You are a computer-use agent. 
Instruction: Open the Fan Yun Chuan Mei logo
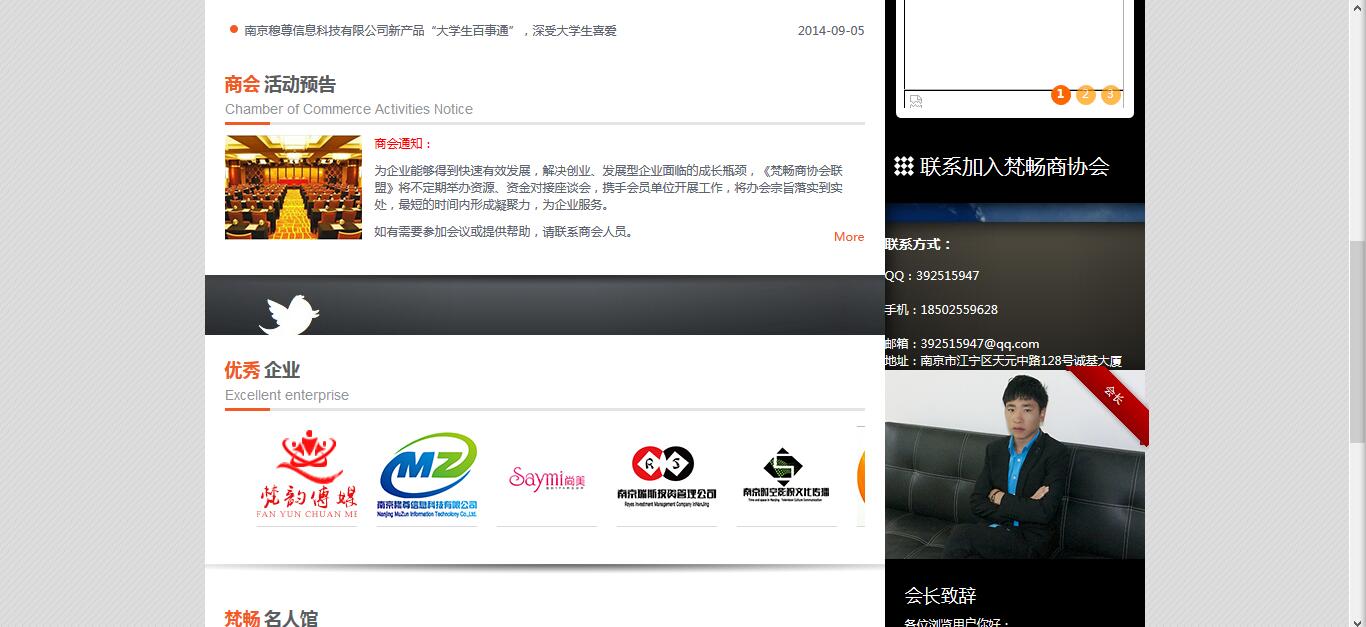point(306,475)
